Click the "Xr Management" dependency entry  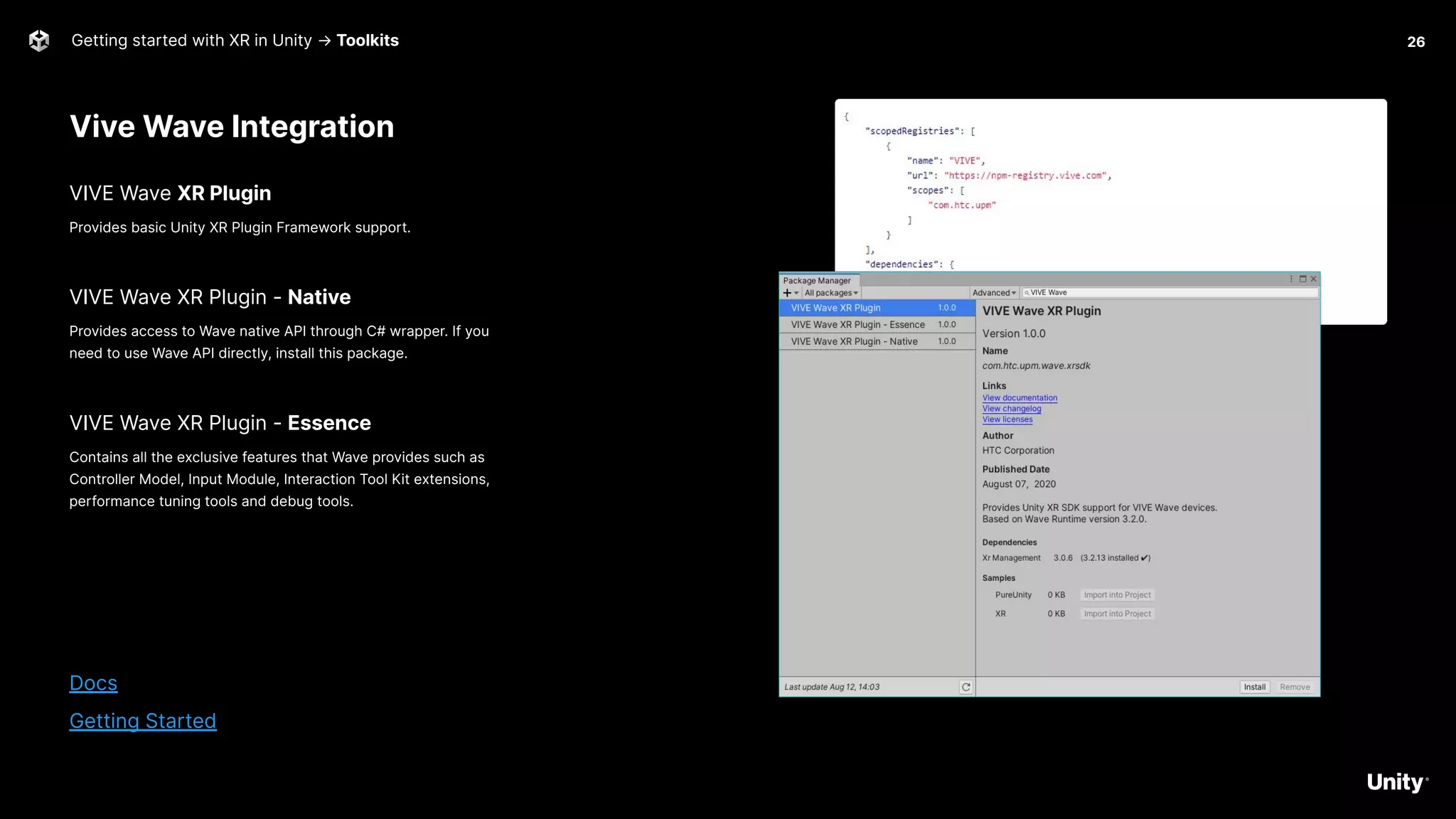click(1011, 558)
